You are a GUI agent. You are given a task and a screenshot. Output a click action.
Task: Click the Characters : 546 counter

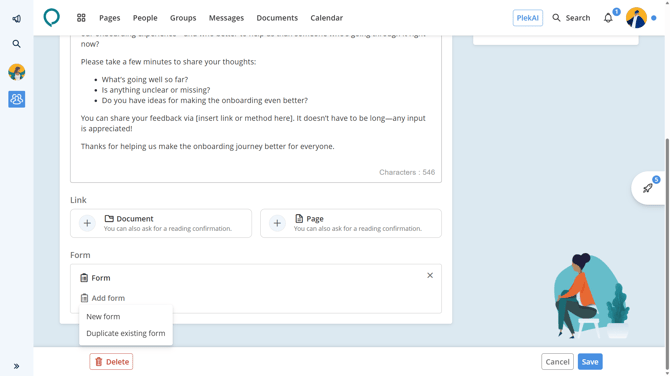(x=407, y=172)
